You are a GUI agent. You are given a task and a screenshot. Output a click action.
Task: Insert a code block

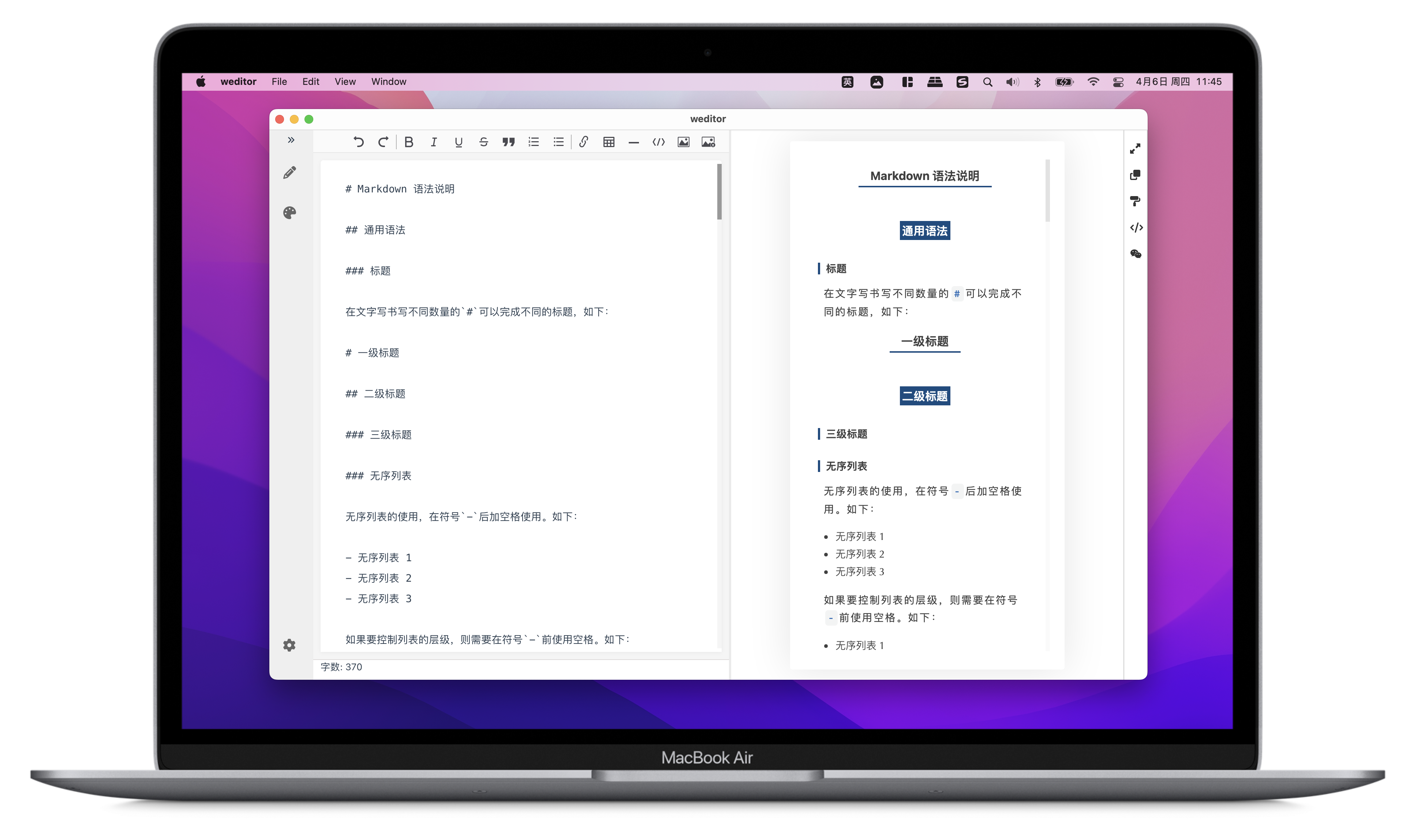coord(659,142)
